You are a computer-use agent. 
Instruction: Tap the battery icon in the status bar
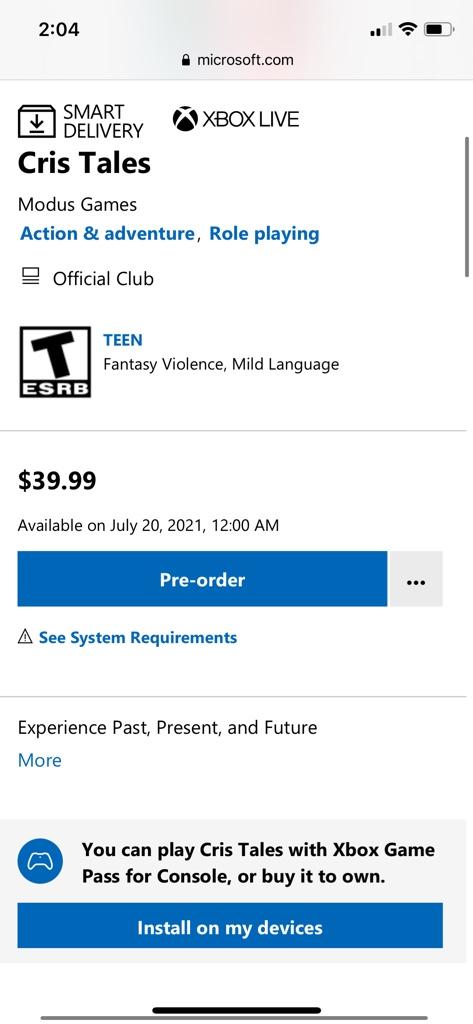439,29
